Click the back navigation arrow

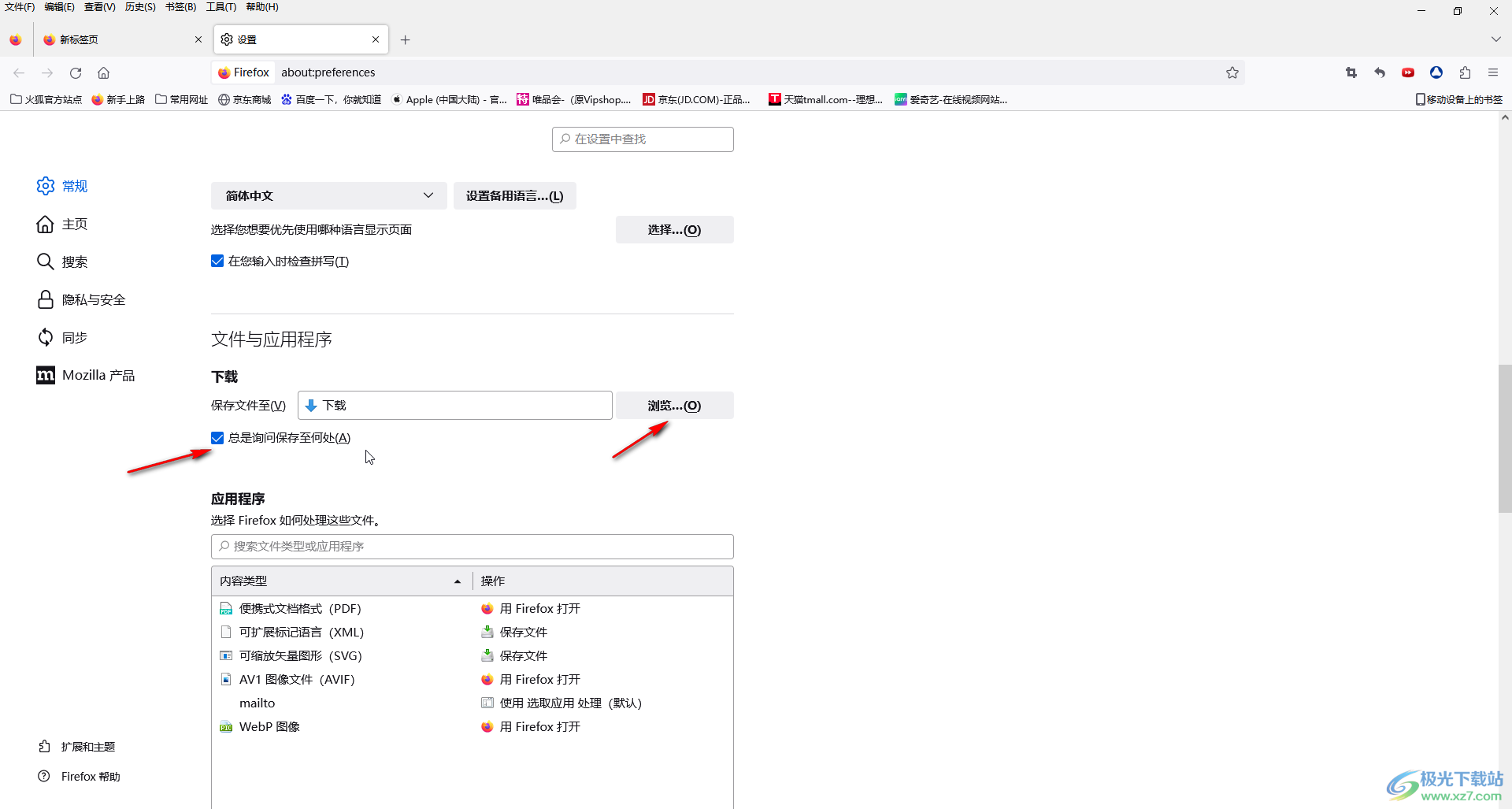(19, 72)
